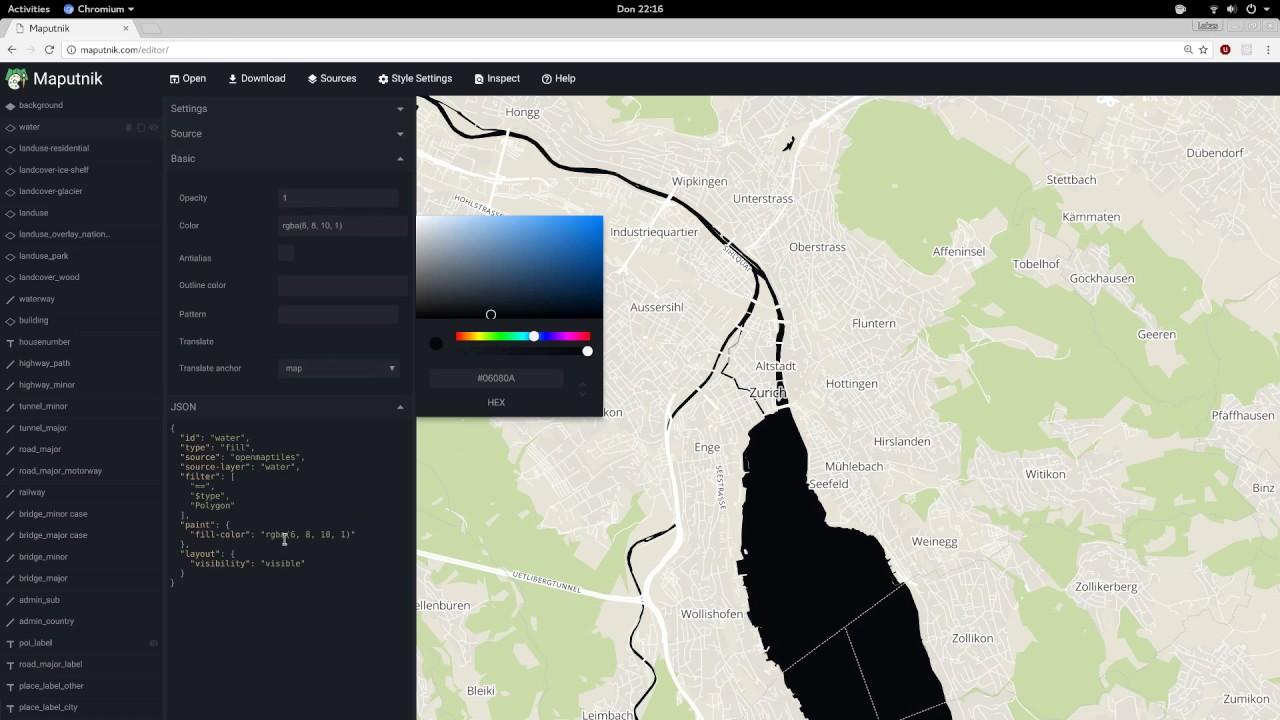Click the Wi-Fi network icon in top bar

1214,9
